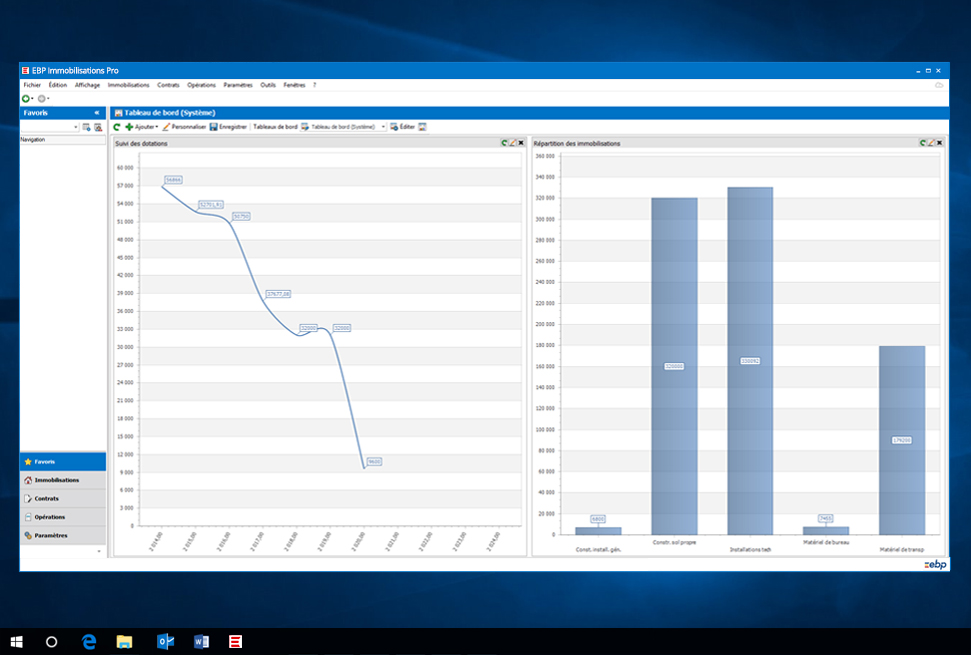
Task: Click the Installations tech bar in chart
Action: click(x=749, y=360)
